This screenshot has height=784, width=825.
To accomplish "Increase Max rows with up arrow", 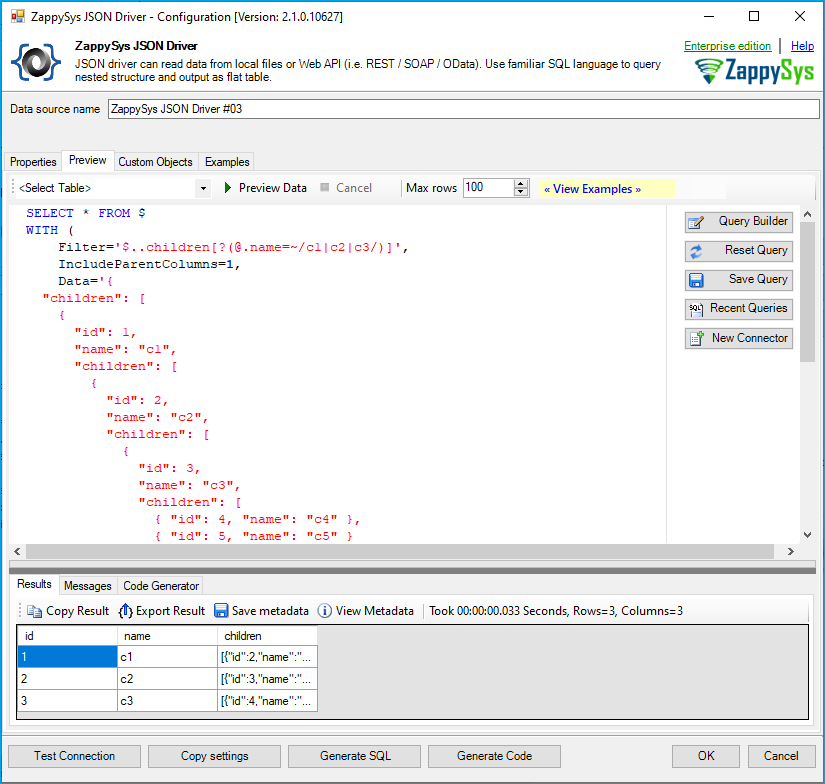I will point(521,184).
